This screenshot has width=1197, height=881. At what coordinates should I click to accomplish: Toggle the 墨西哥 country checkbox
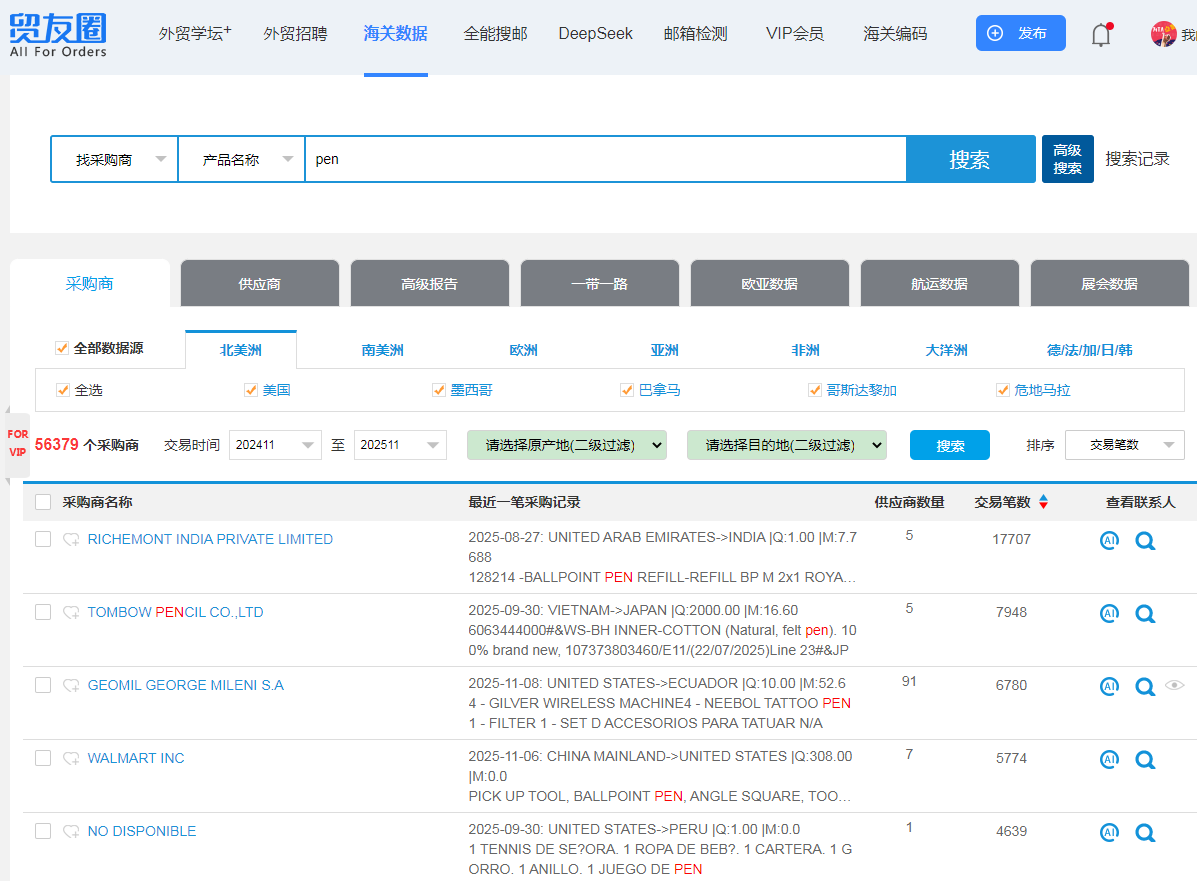click(439, 390)
